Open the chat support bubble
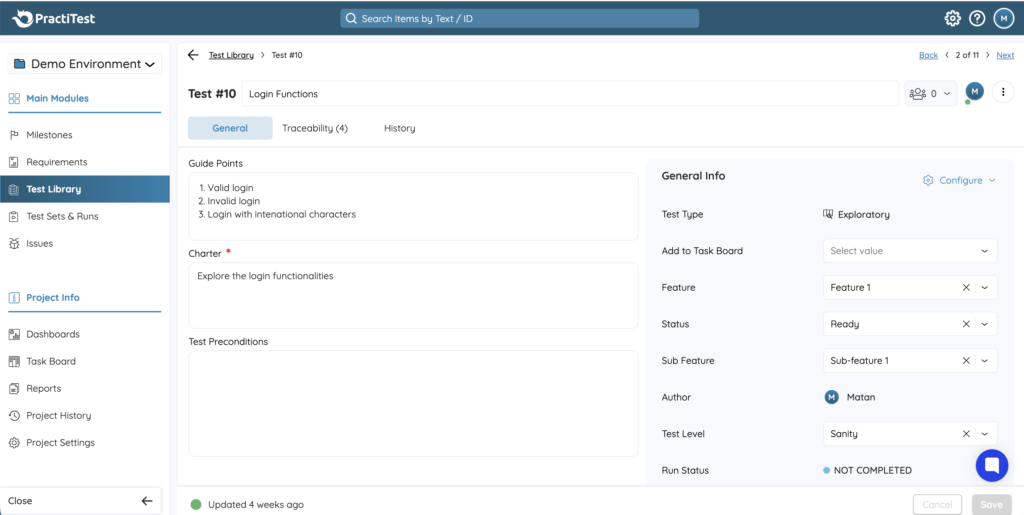The image size is (1024, 515). click(x=991, y=465)
